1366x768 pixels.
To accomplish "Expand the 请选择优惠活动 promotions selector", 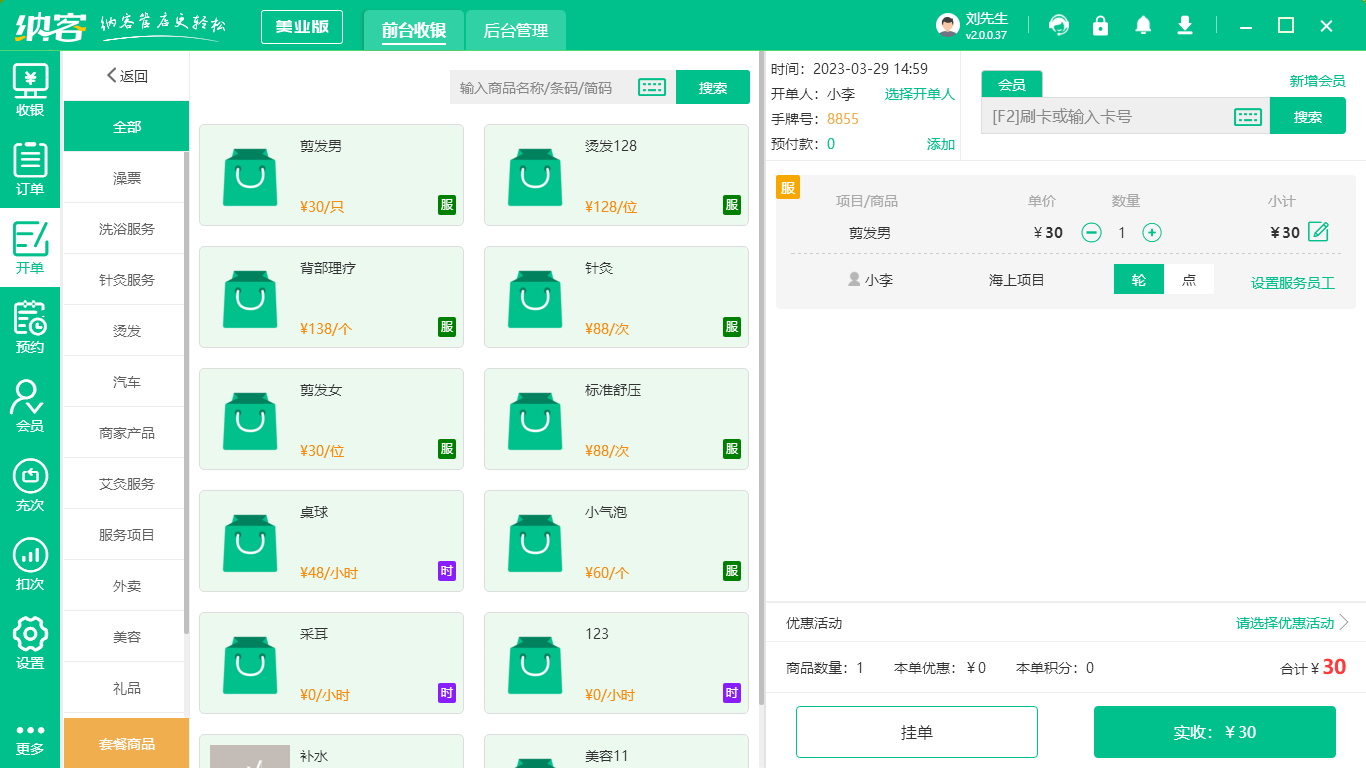I will point(1284,622).
